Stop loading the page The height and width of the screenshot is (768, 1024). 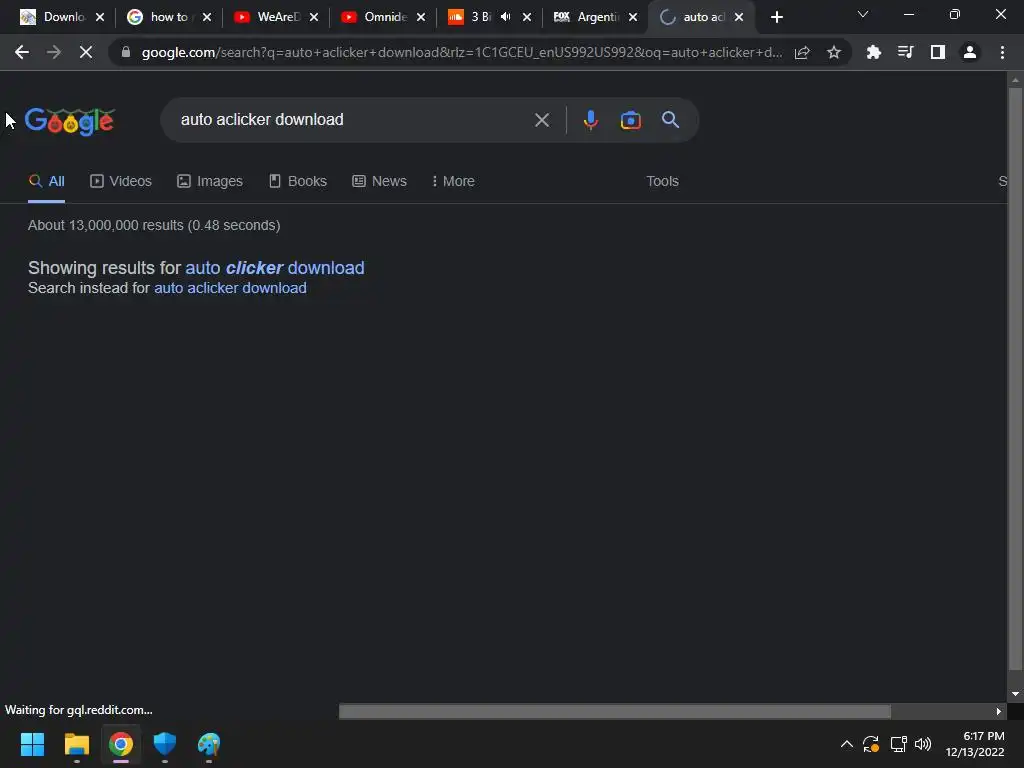86,52
